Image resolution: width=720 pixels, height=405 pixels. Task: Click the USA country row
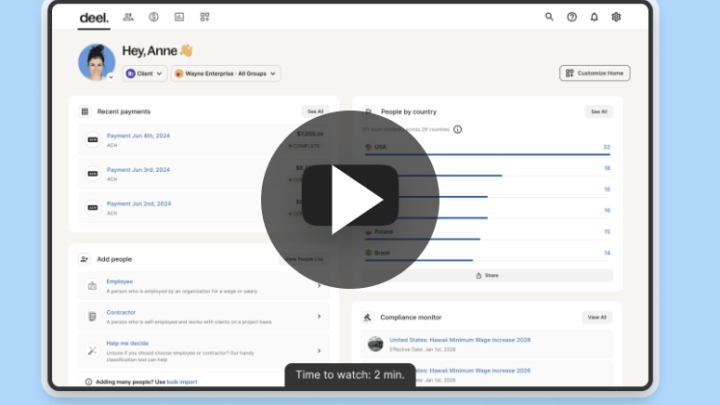487,150
